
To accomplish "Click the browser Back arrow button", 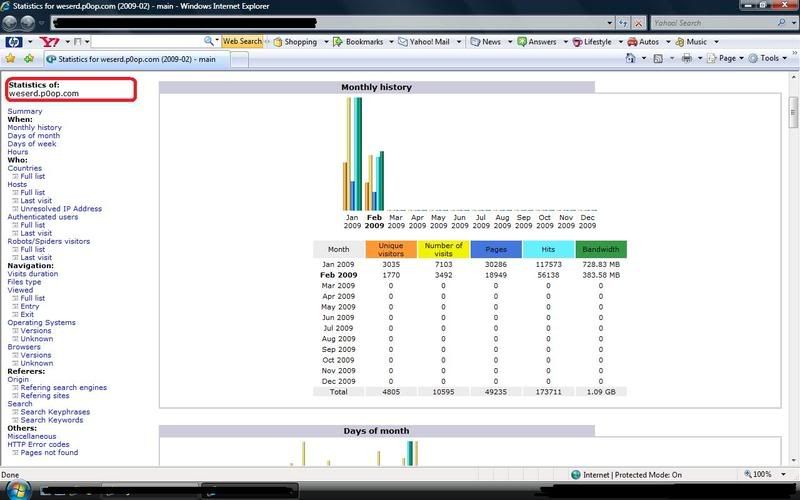I will 11,22.
